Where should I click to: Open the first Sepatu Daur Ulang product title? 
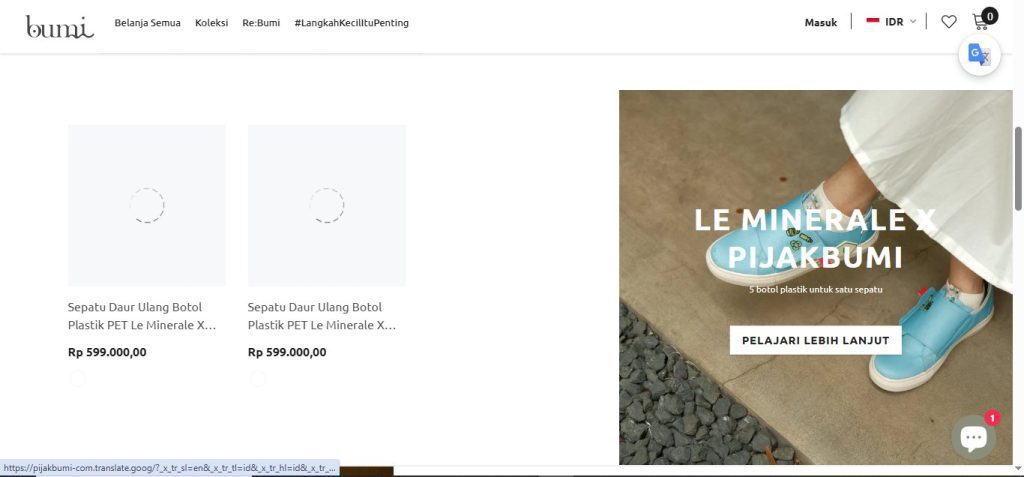coord(142,316)
